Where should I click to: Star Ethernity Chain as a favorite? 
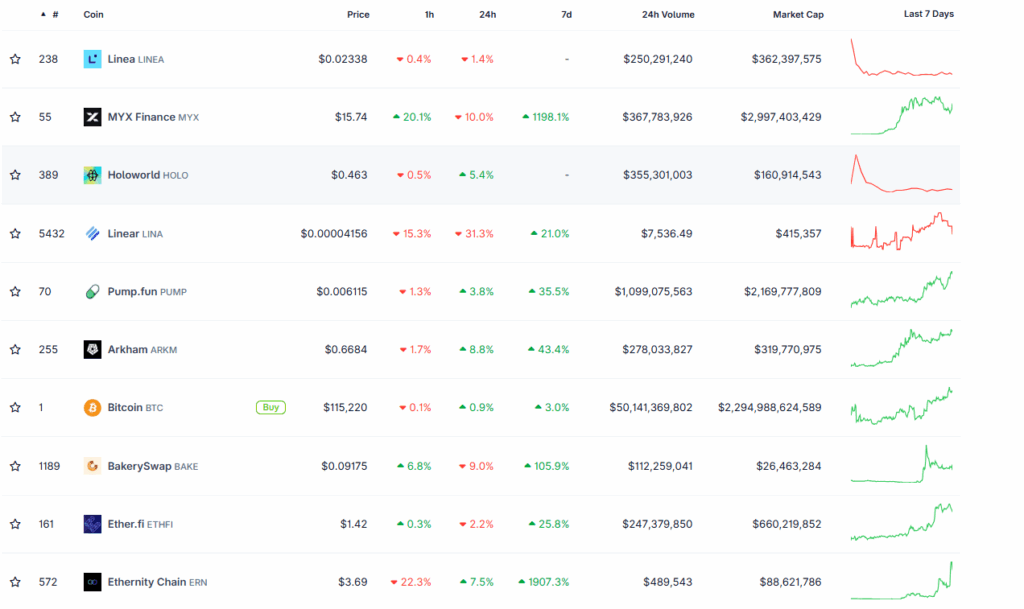click(x=15, y=582)
